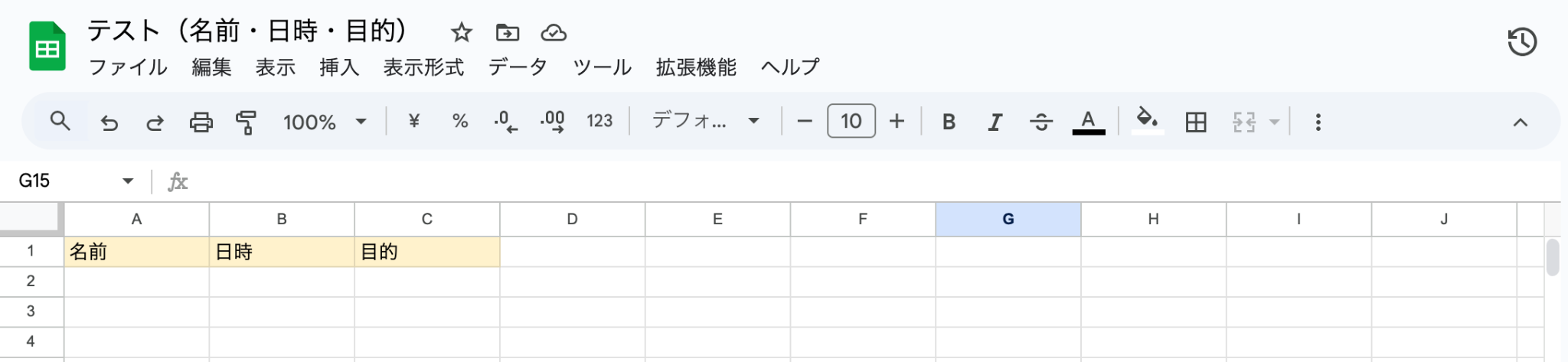Open the borders grid tool

(1195, 122)
